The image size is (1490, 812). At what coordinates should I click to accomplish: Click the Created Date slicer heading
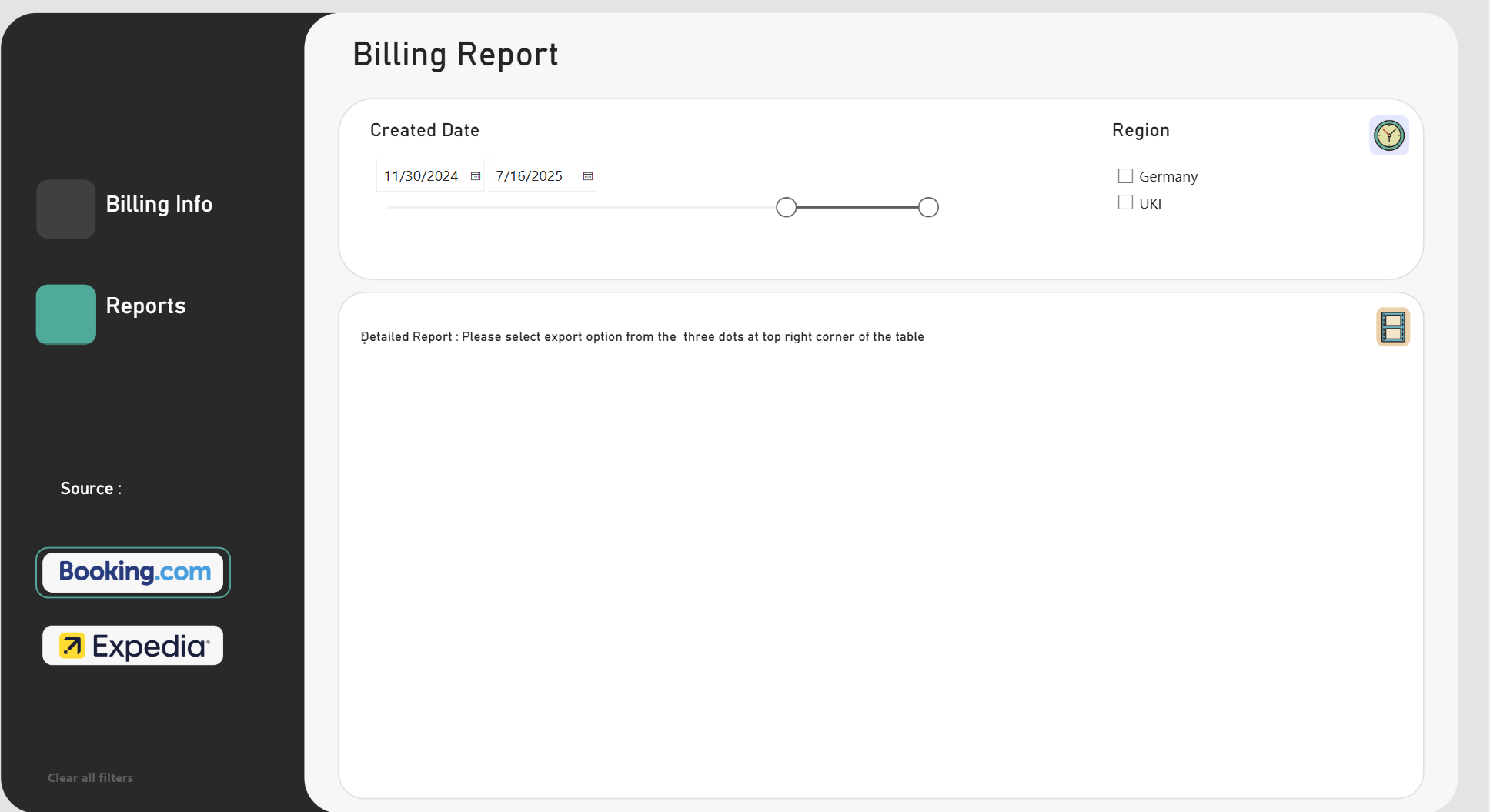coord(425,130)
